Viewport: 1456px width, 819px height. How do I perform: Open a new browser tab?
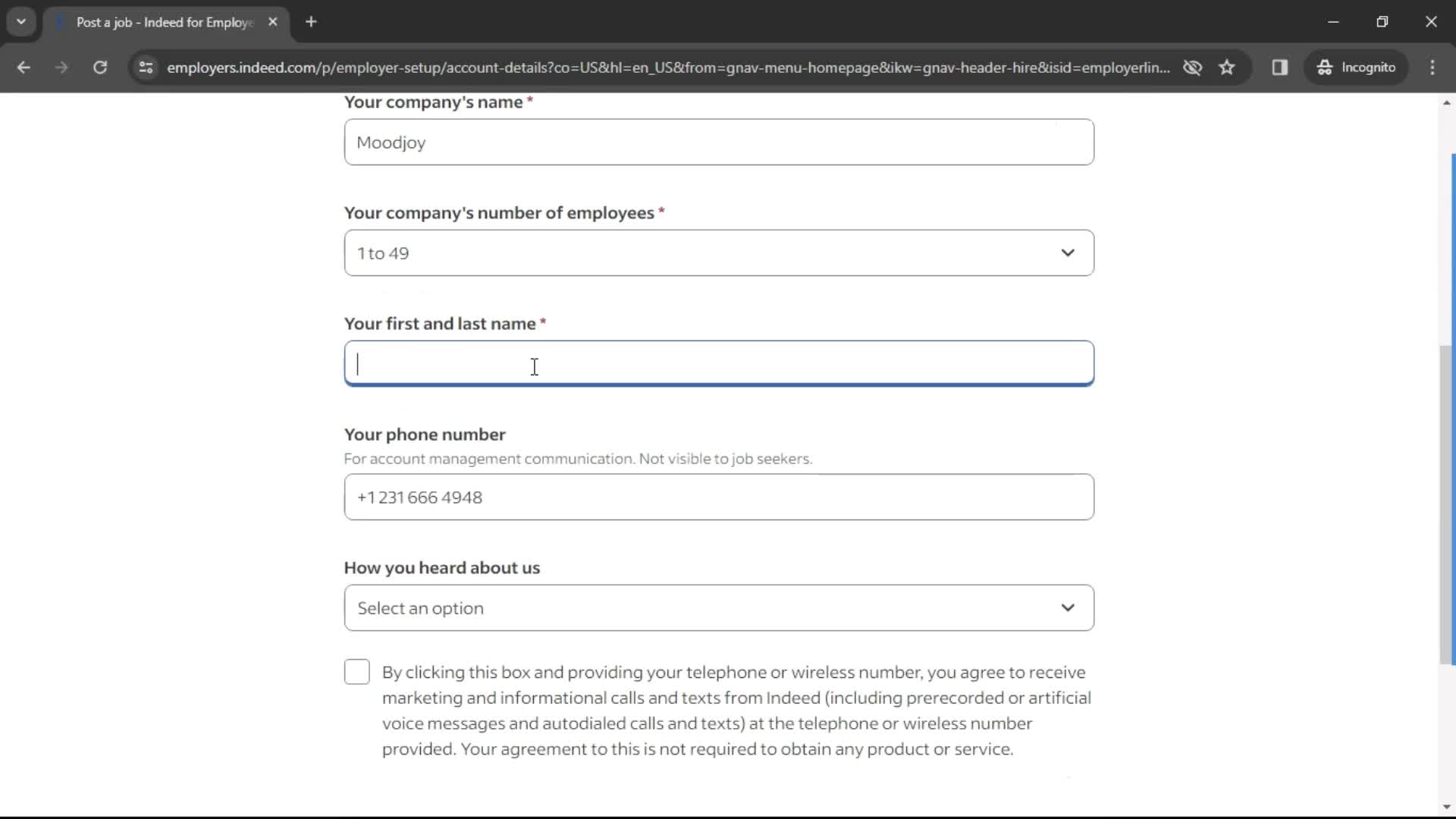[x=311, y=22]
